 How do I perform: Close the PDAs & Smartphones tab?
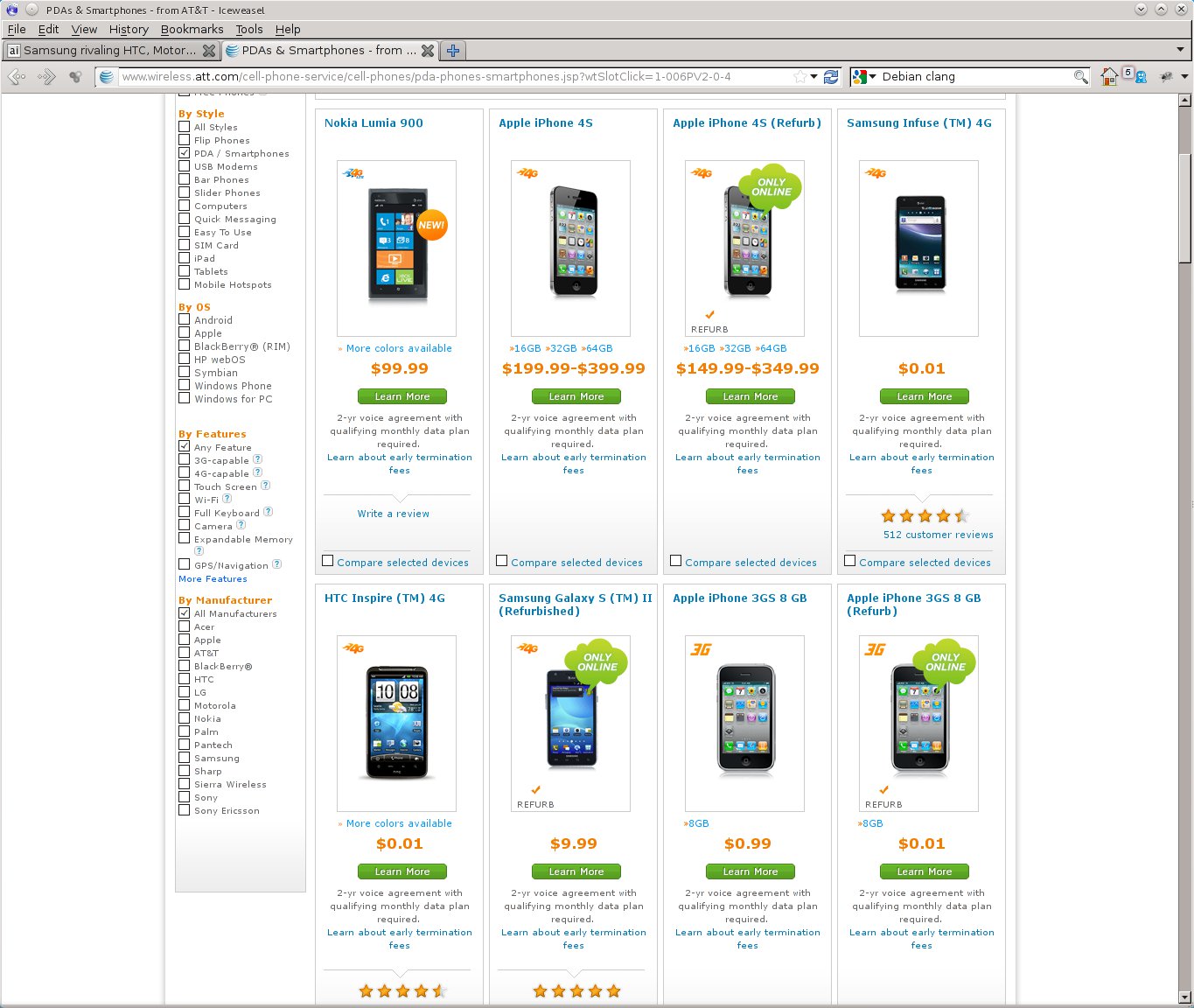coord(428,51)
